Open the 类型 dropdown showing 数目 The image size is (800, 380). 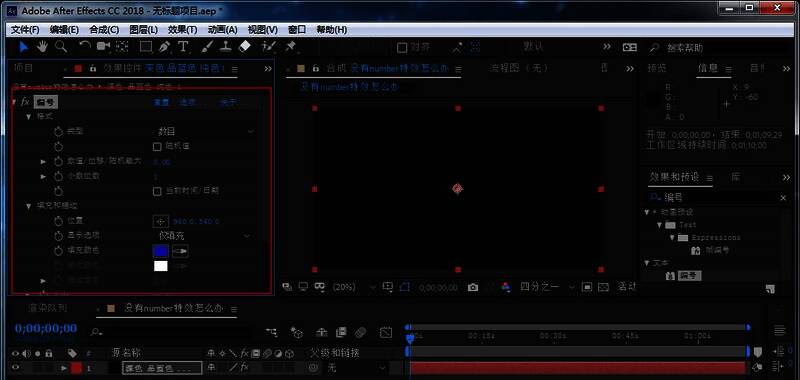click(205, 132)
